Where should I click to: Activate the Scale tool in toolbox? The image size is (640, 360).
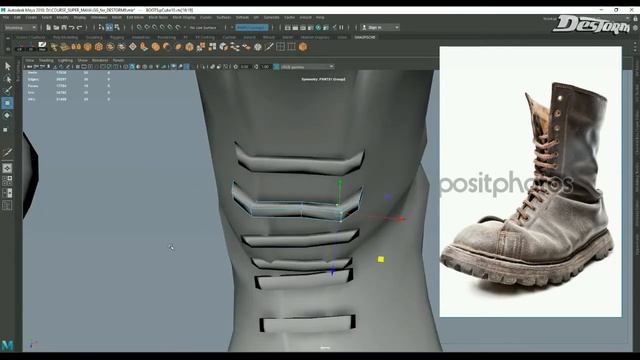tap(6, 130)
